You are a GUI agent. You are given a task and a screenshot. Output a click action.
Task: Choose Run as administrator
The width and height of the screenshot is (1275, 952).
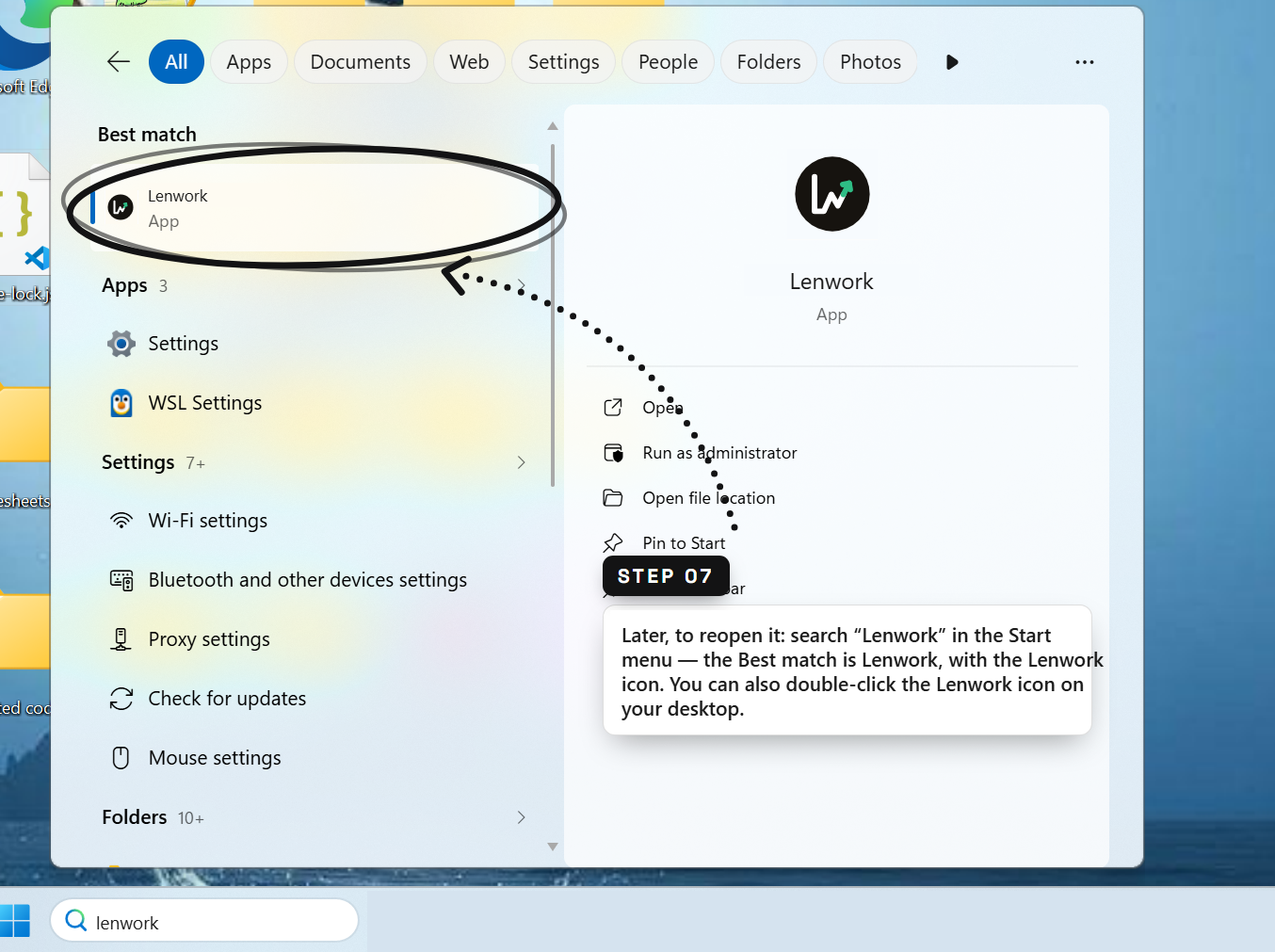pos(719,453)
